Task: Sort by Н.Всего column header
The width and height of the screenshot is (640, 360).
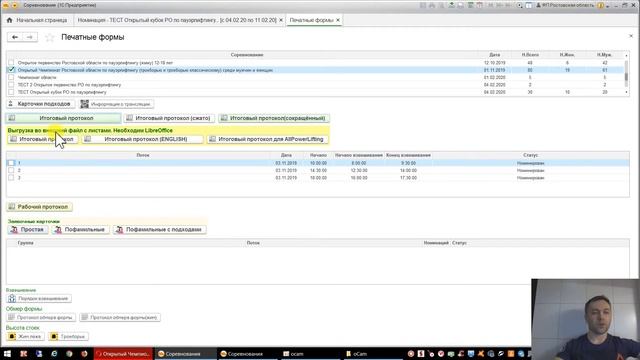Action: pyautogui.click(x=530, y=55)
